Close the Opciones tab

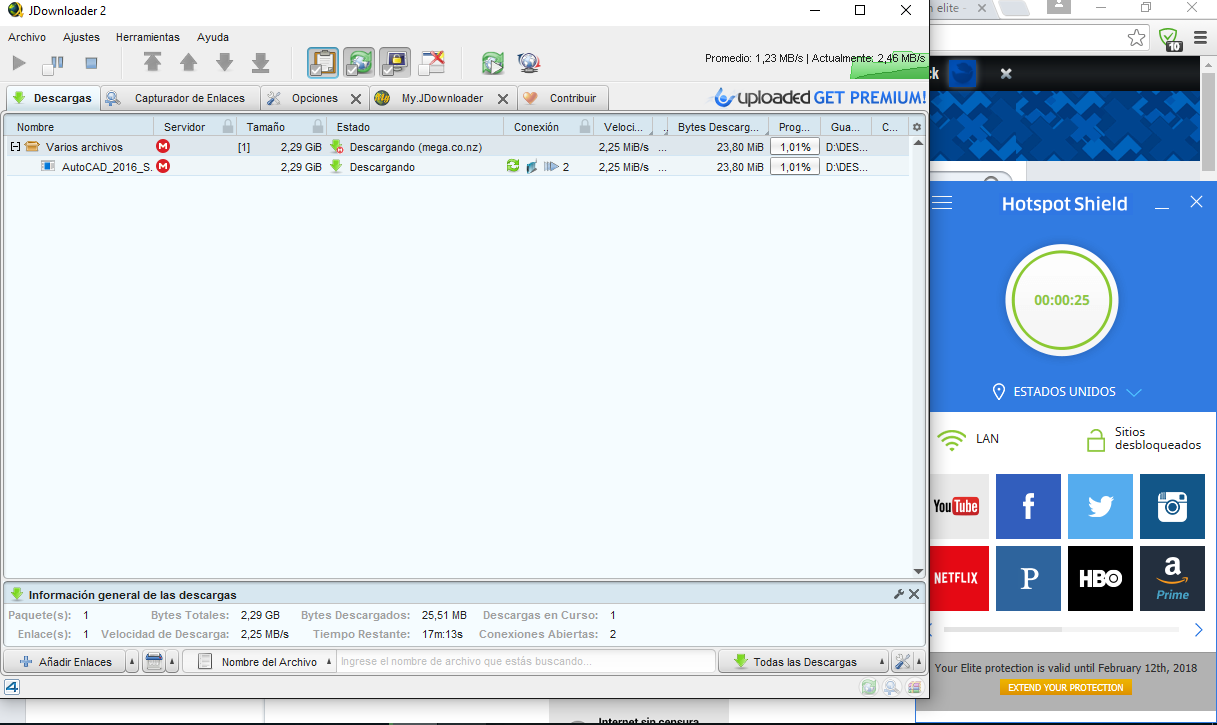tap(355, 99)
